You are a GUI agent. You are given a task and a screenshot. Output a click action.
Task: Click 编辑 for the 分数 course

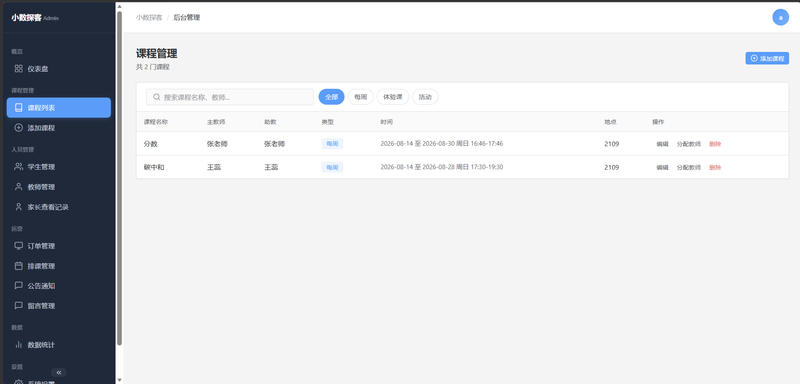662,144
